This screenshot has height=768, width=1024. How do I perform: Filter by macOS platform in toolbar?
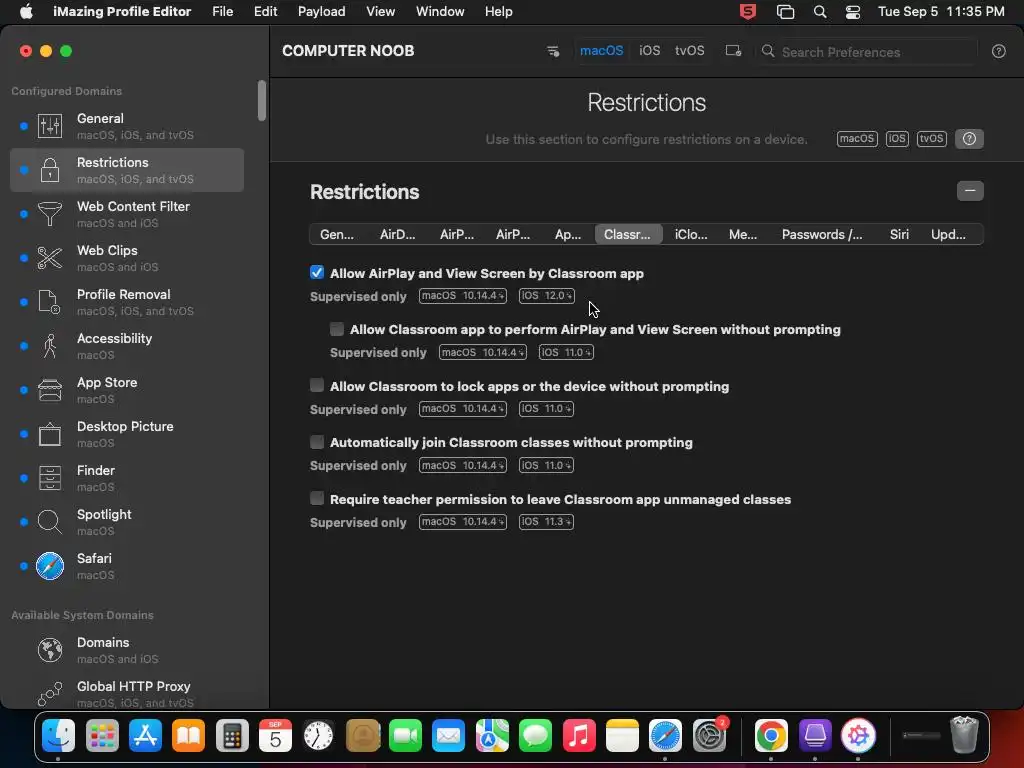click(601, 51)
